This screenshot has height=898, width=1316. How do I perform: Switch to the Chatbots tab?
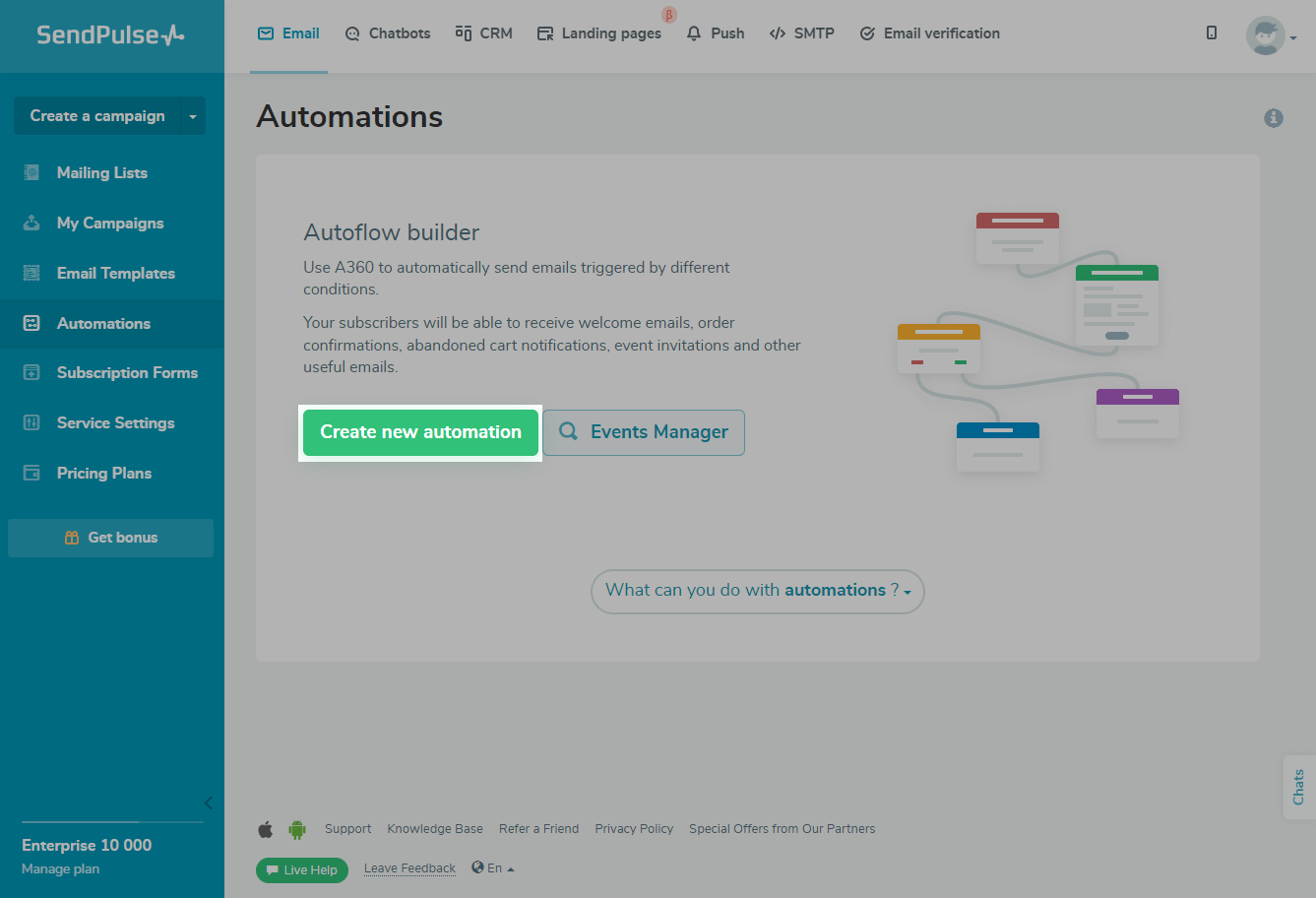pyautogui.click(x=388, y=33)
